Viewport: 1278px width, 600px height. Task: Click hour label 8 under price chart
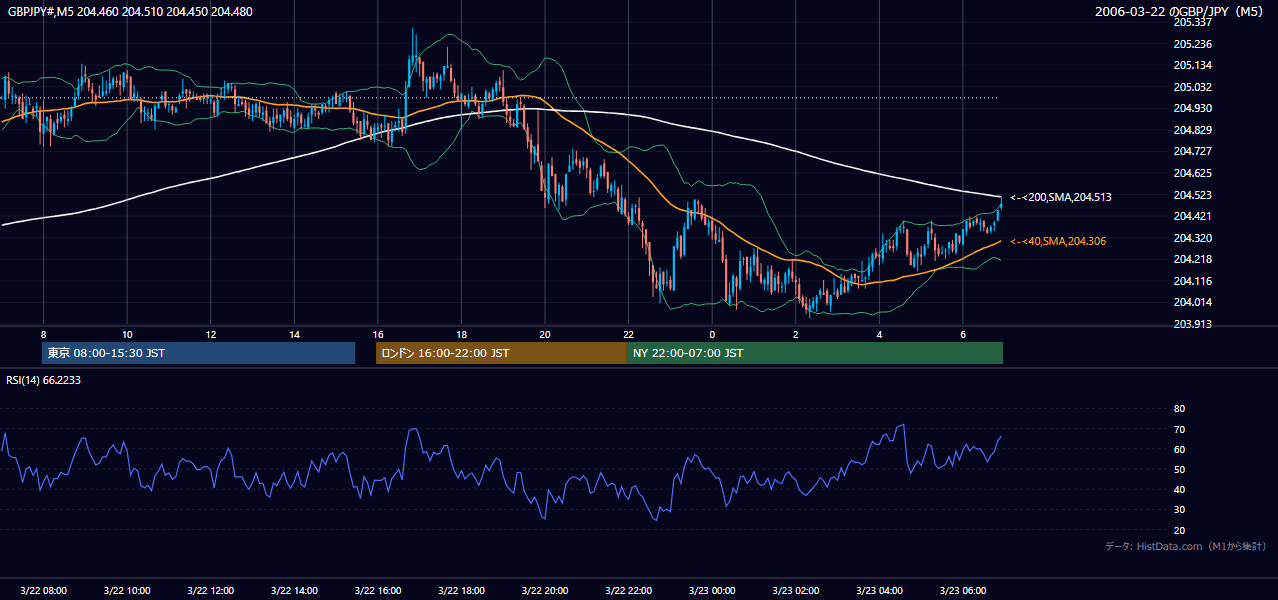[x=43, y=334]
